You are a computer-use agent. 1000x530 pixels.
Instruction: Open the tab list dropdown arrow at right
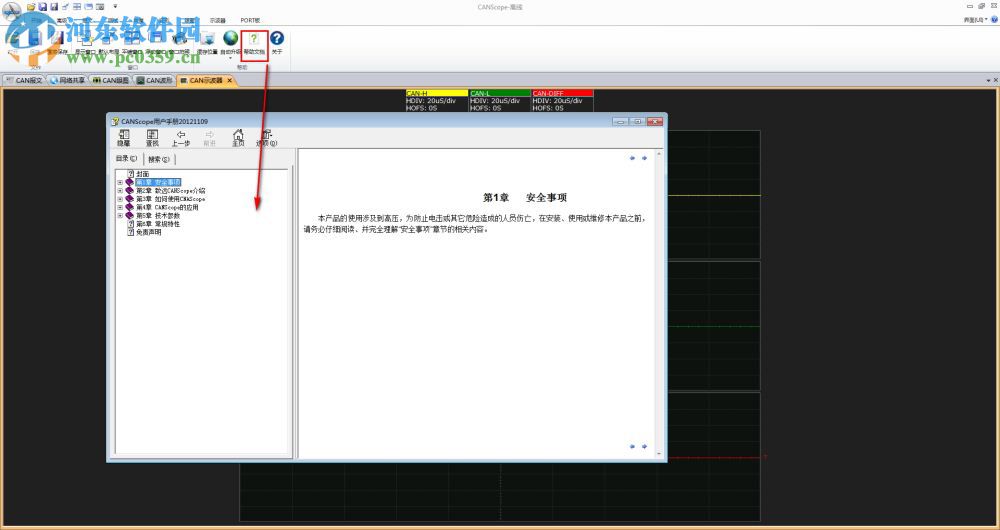(x=989, y=80)
